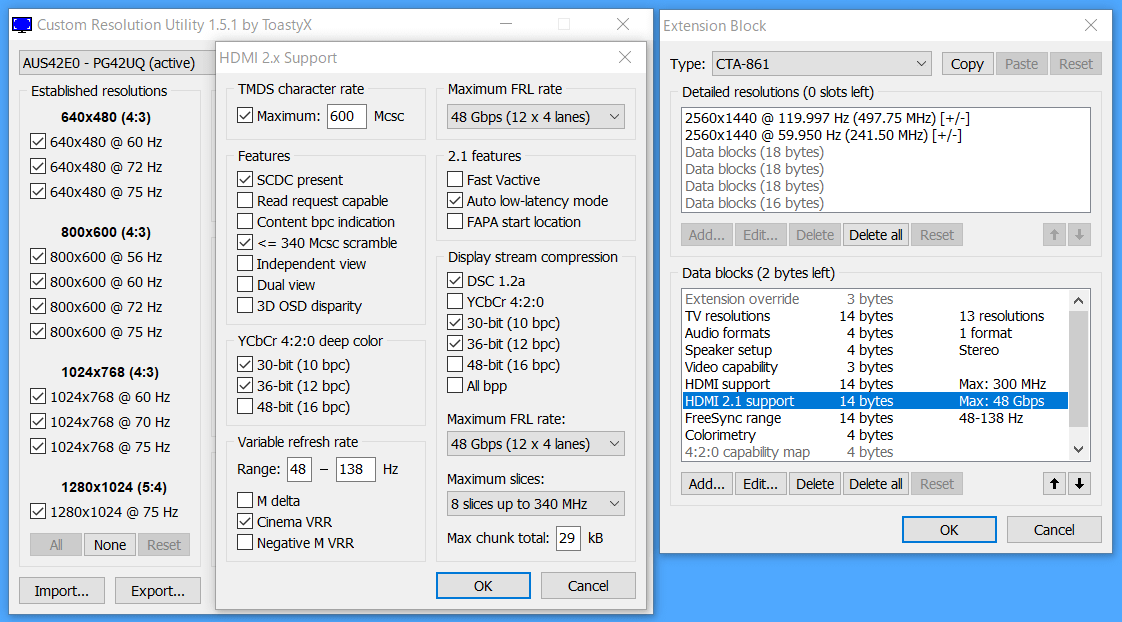Select the Video capability data block
This screenshot has height=622, width=1122.
876,367
